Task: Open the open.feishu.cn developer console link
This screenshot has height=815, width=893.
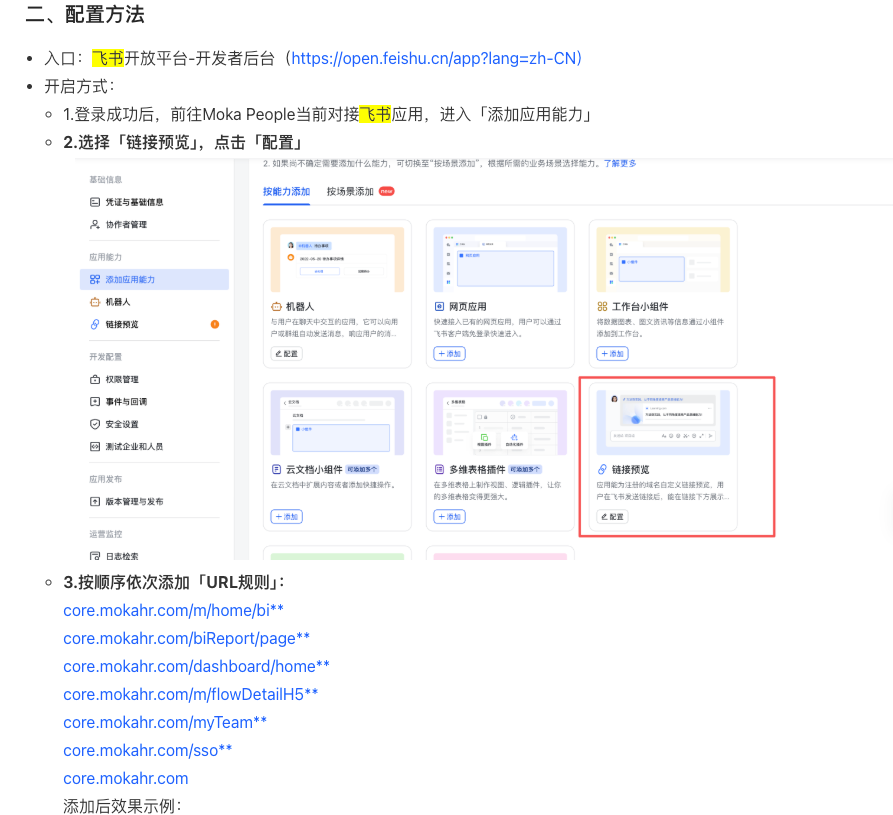Action: pyautogui.click(x=436, y=59)
